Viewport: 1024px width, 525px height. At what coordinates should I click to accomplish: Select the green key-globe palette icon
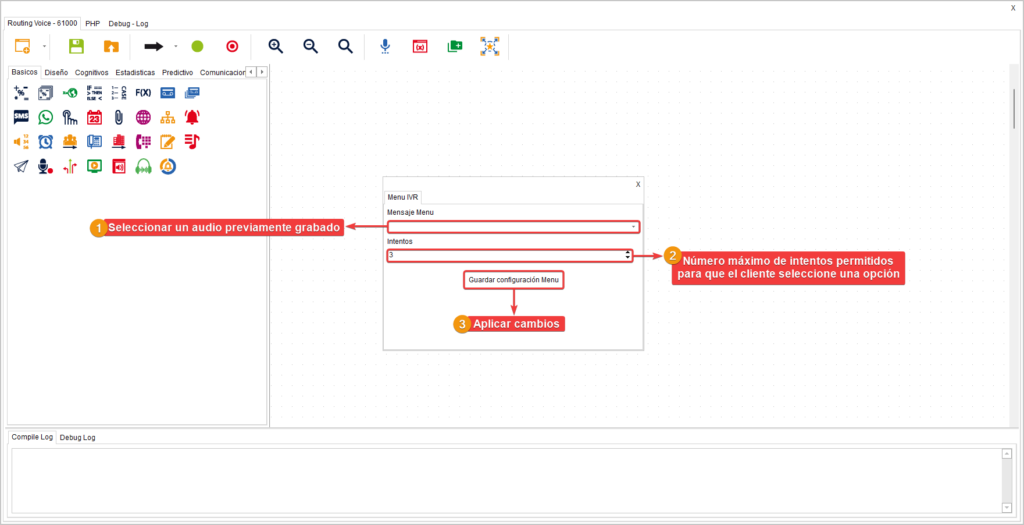(70, 93)
